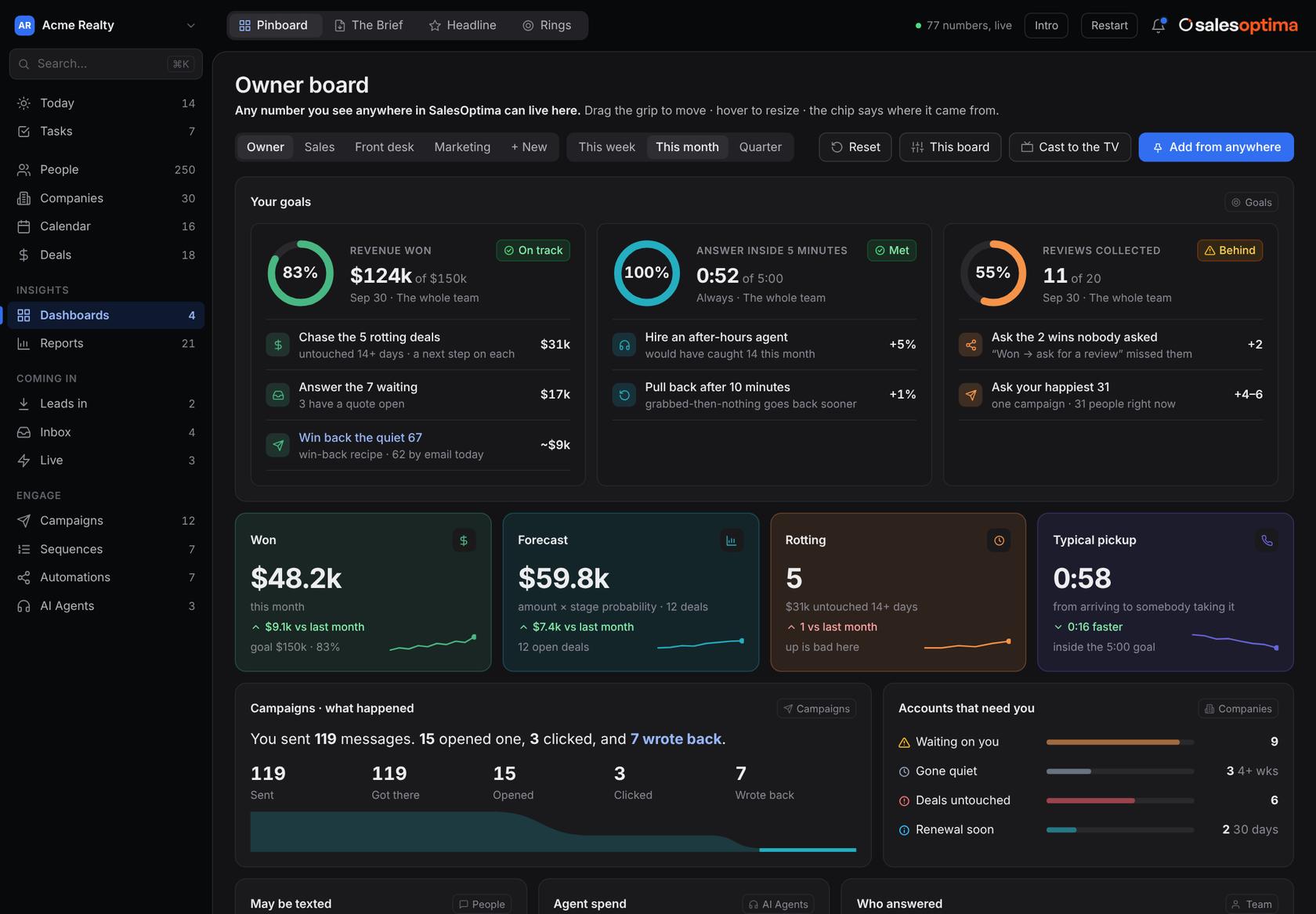
Task: Open Campaigns in the sidebar
Action: click(x=106, y=521)
